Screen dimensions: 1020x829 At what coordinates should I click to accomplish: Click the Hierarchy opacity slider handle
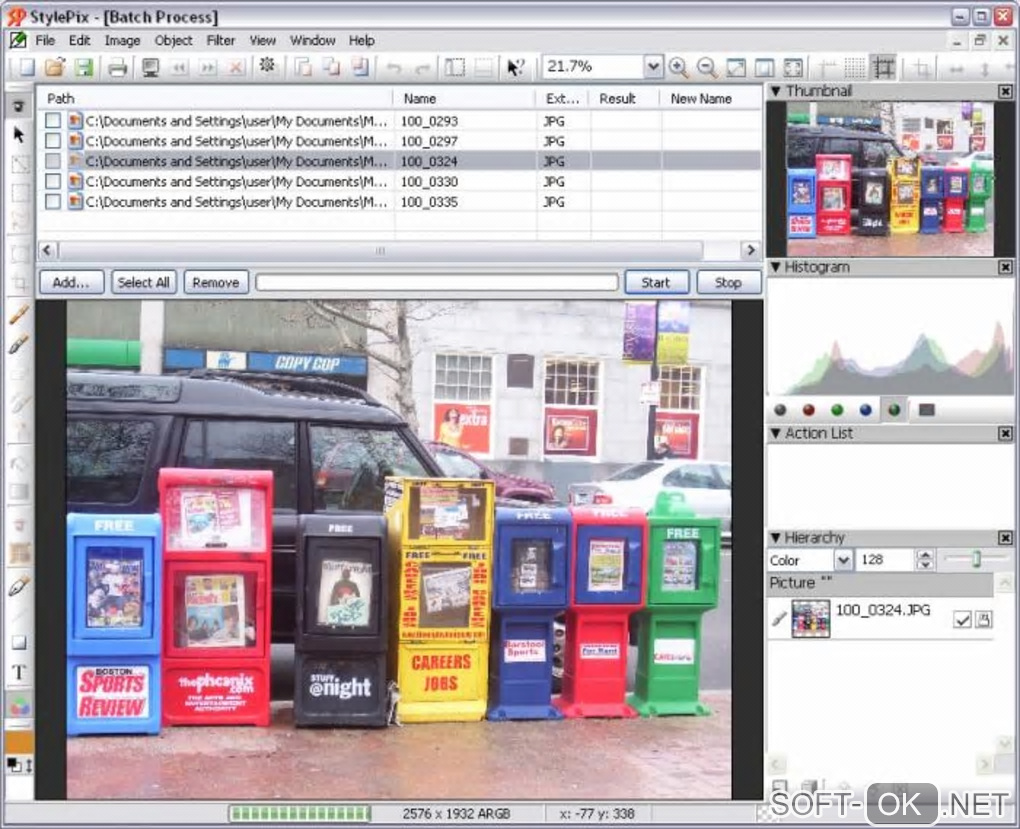point(976,560)
